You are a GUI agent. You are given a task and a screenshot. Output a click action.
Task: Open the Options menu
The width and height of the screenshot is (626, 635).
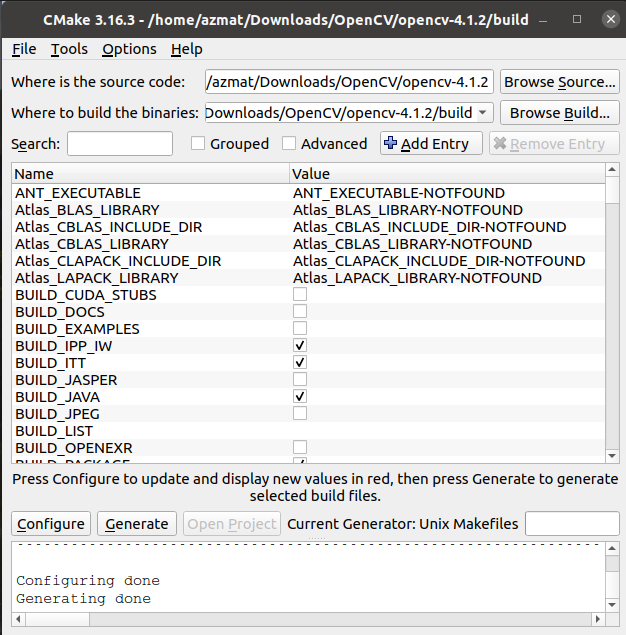[x=129, y=49]
